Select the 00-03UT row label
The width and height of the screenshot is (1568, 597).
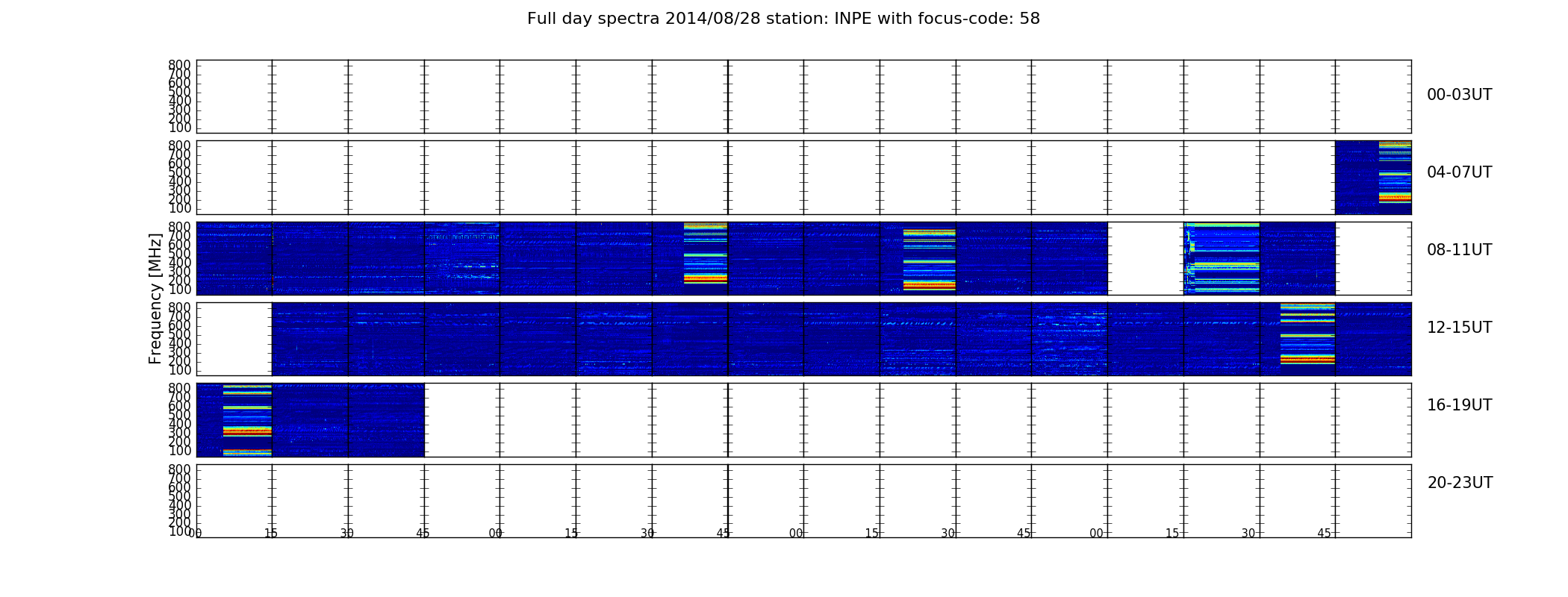point(1459,95)
